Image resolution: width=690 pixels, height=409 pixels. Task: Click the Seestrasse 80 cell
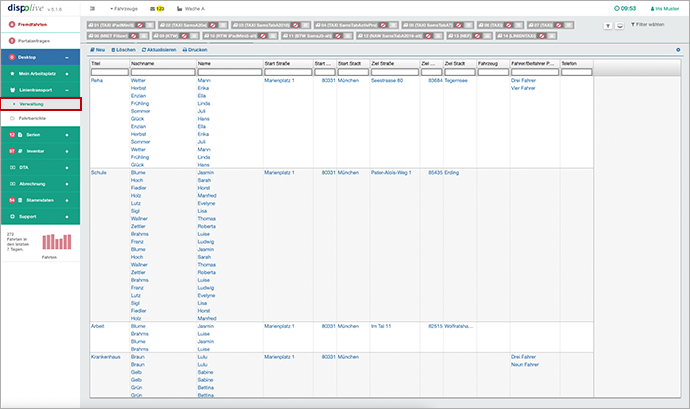click(387, 81)
